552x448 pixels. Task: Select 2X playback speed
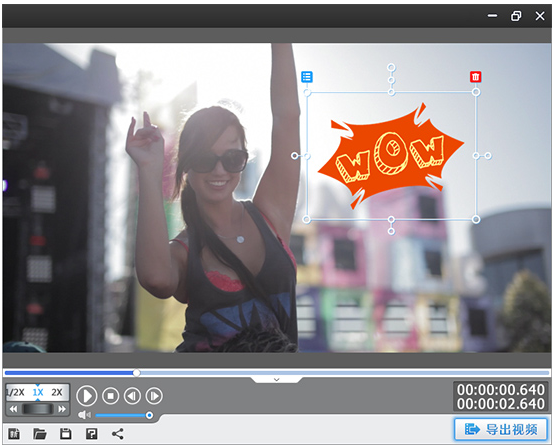coord(57,392)
